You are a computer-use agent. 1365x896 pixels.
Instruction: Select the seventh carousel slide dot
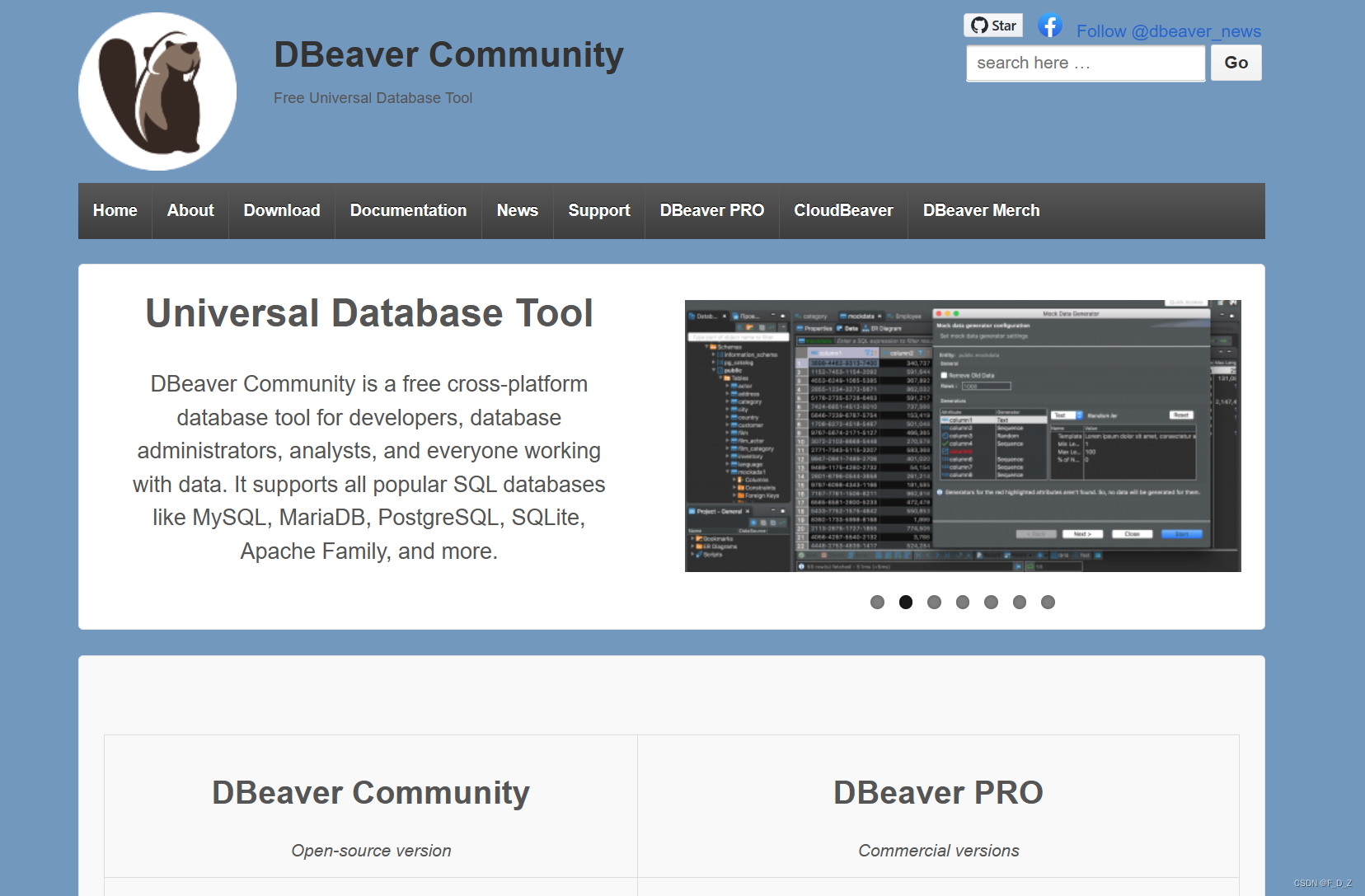coord(1048,603)
